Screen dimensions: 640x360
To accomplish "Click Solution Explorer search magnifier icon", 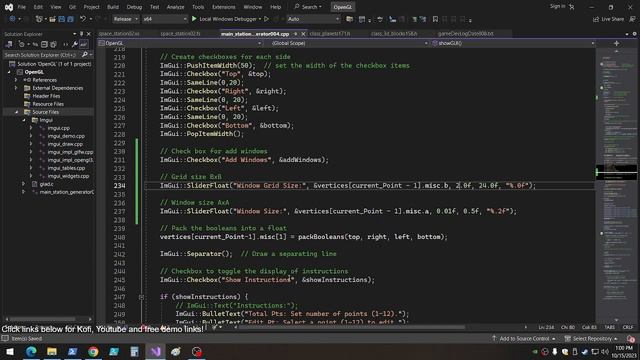I will 84,55.
